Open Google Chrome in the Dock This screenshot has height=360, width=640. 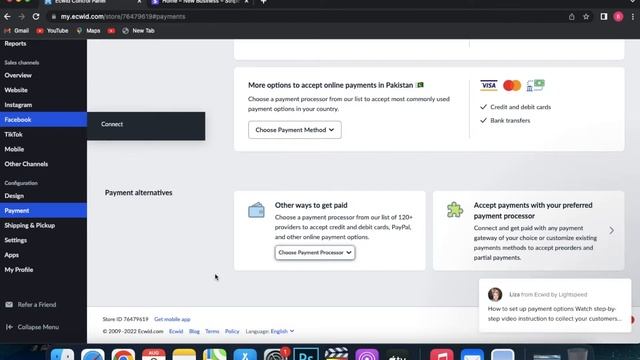click(123, 355)
